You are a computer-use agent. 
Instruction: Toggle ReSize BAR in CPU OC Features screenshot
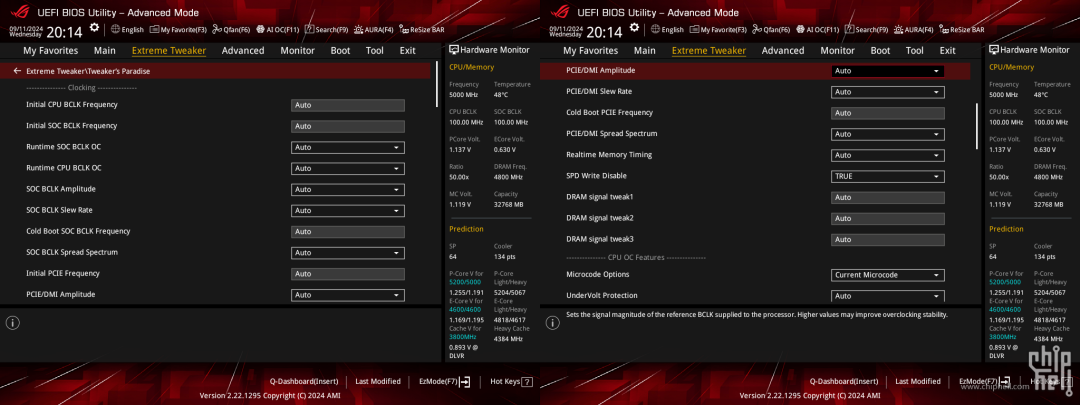962,30
